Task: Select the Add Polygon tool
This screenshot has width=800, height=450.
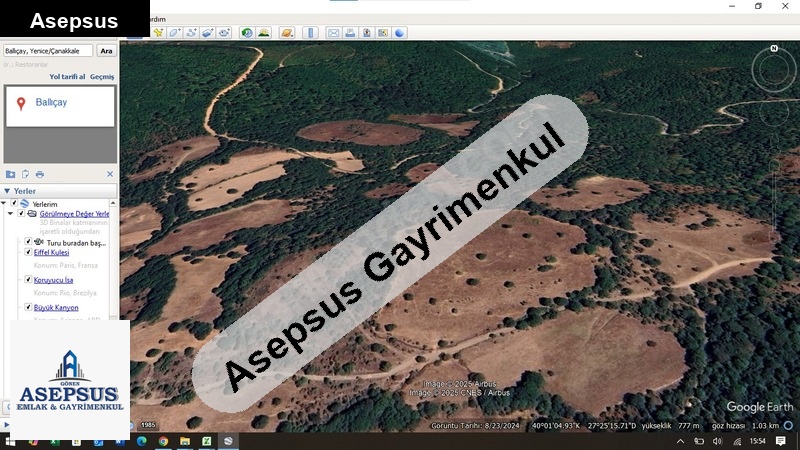Action: coord(175,33)
